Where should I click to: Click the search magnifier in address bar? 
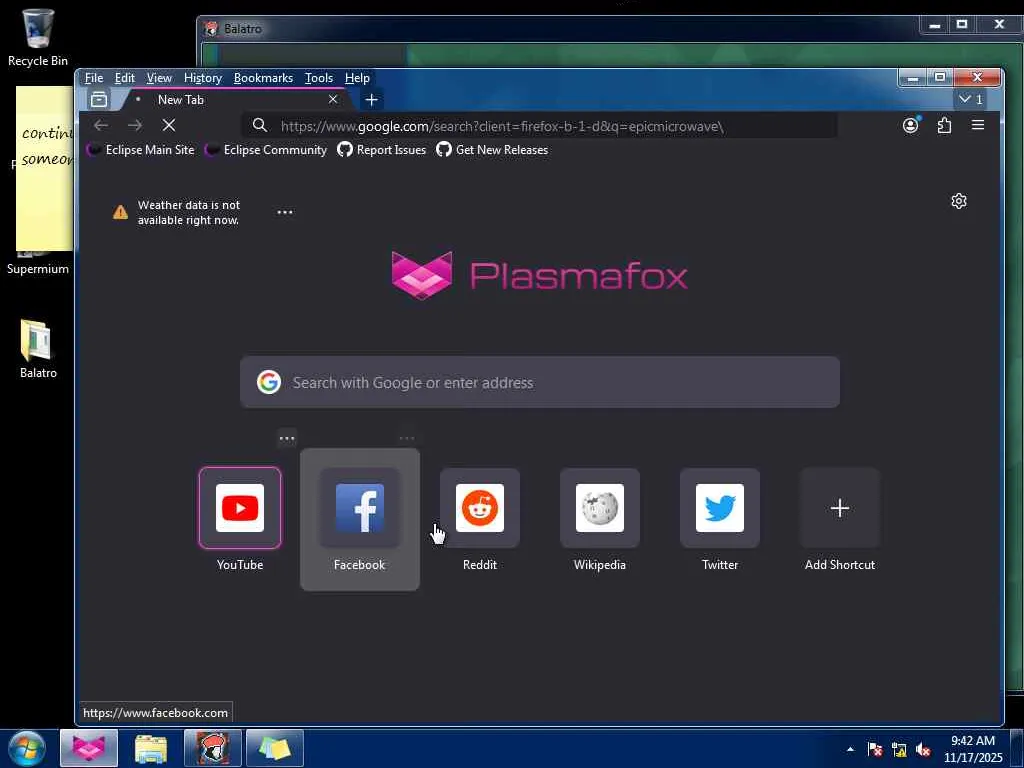coord(260,125)
